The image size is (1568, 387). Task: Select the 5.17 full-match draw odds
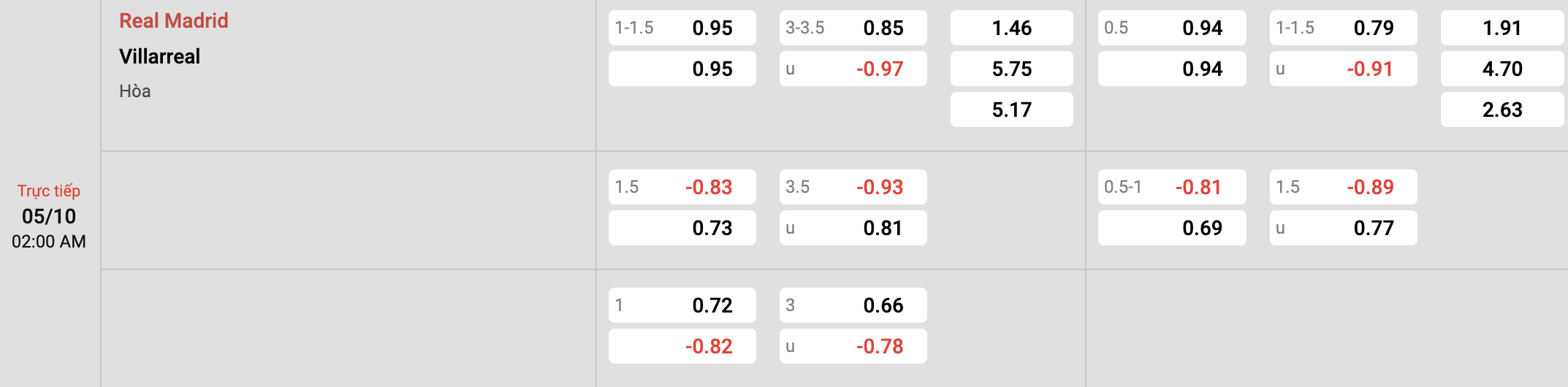1011,110
